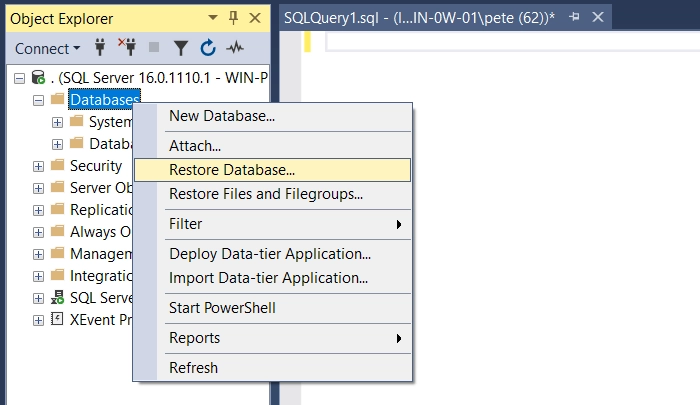Viewport: 700px width, 405px height.
Task: Expand the XEvent Profiler node
Action: (x=38, y=320)
